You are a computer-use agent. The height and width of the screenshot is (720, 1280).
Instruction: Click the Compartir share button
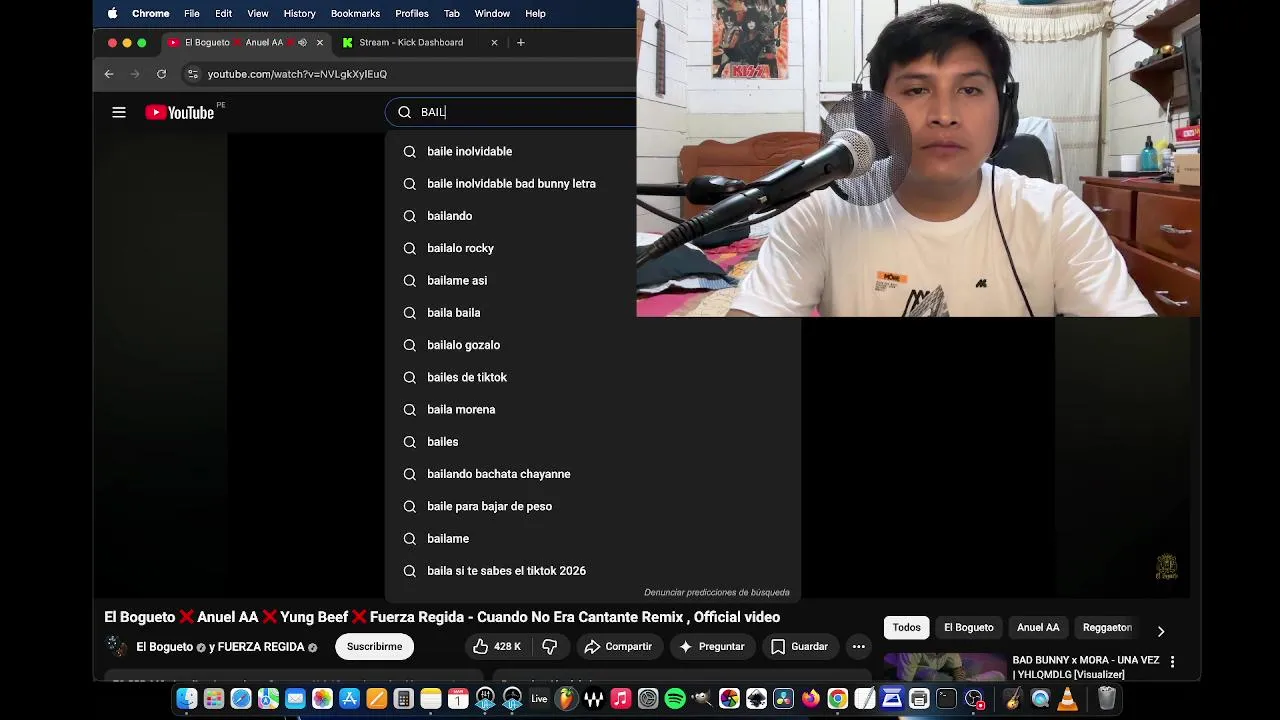[618, 647]
